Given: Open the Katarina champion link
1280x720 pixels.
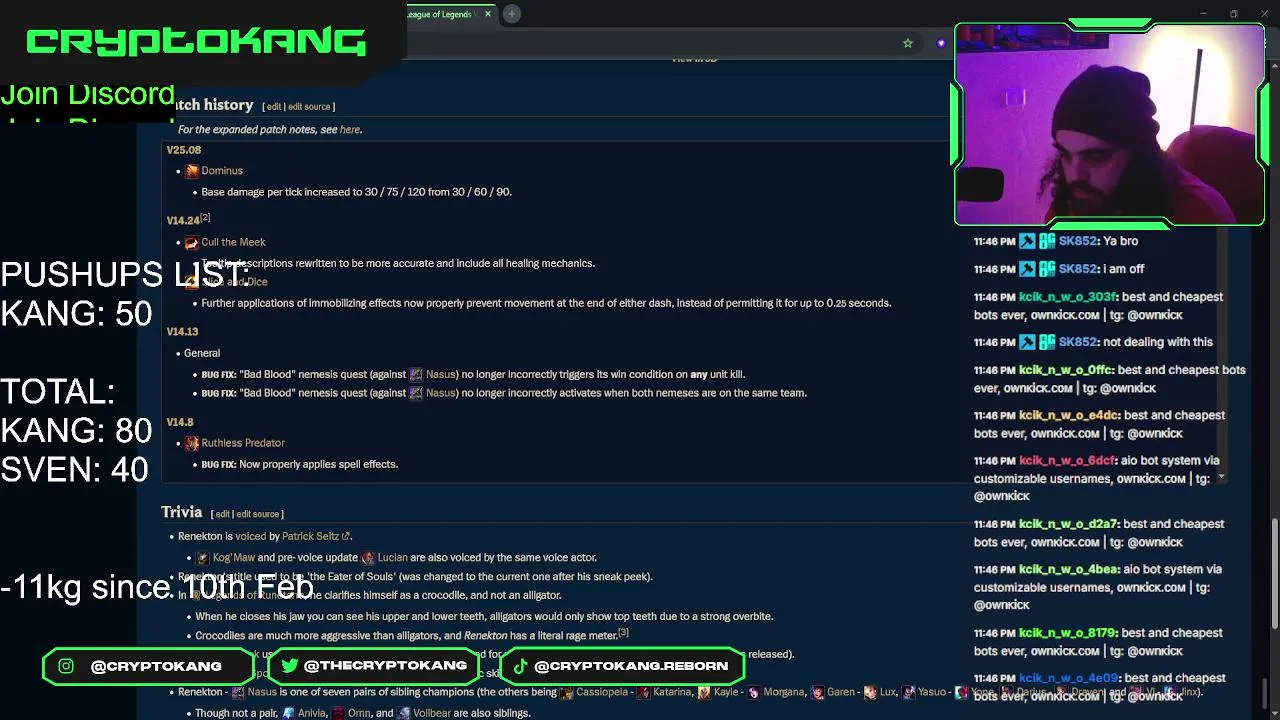Looking at the screenshot, I should (673, 692).
